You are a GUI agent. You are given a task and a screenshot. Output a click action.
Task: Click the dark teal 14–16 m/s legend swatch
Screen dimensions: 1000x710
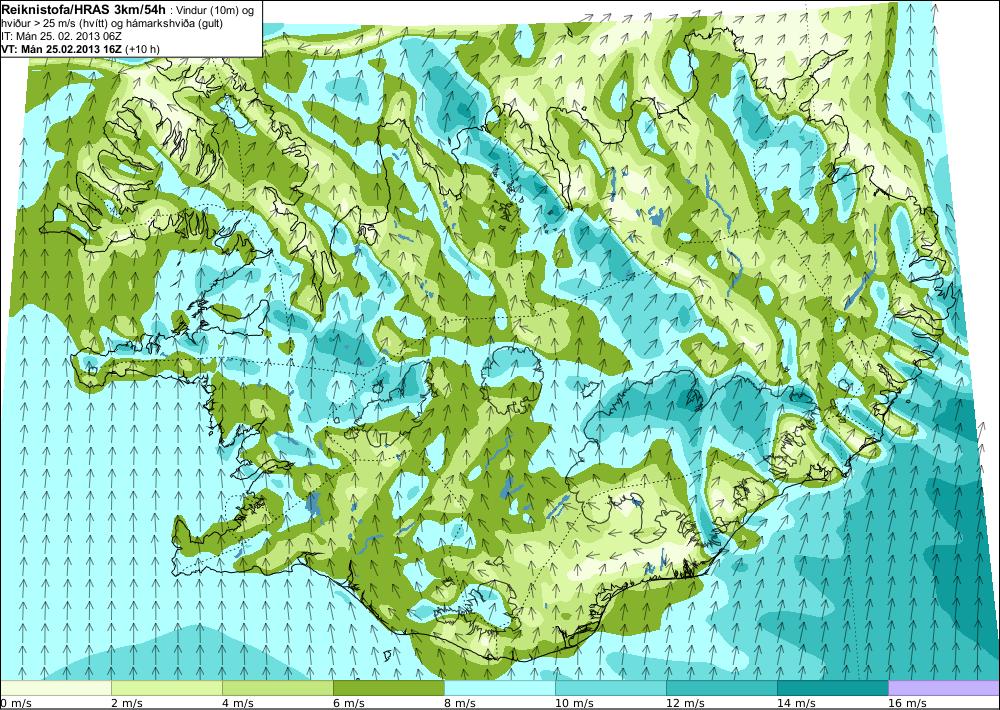click(x=833, y=688)
